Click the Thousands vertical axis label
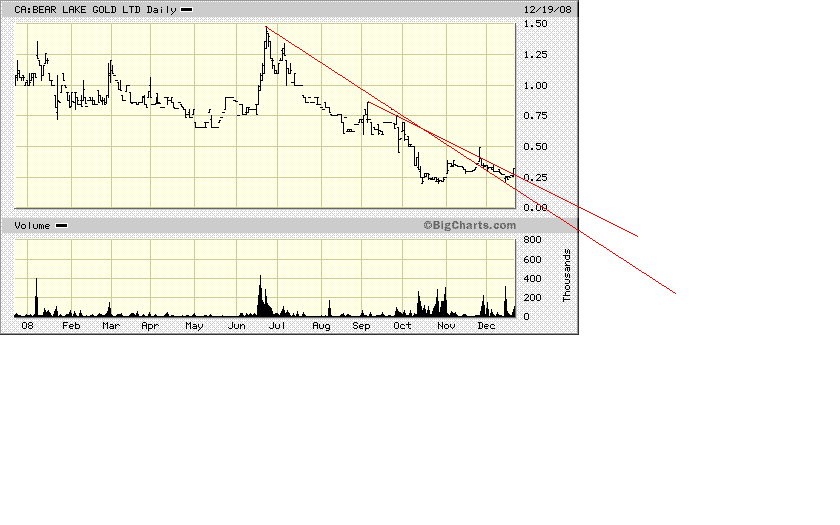This screenshot has height=525, width=840. (x=567, y=275)
